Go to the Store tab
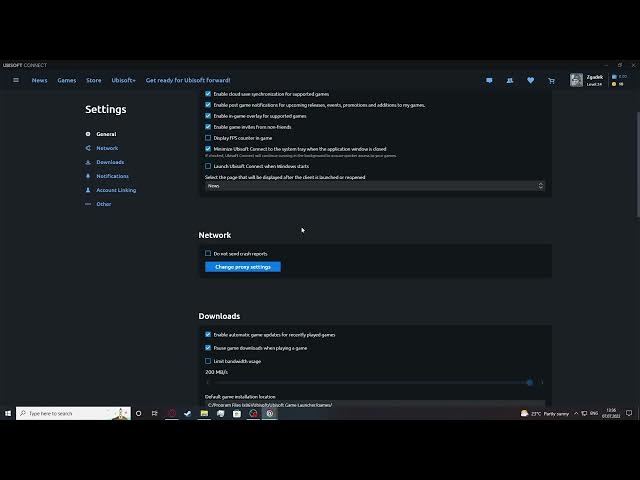This screenshot has width=640, height=480. (x=93, y=80)
